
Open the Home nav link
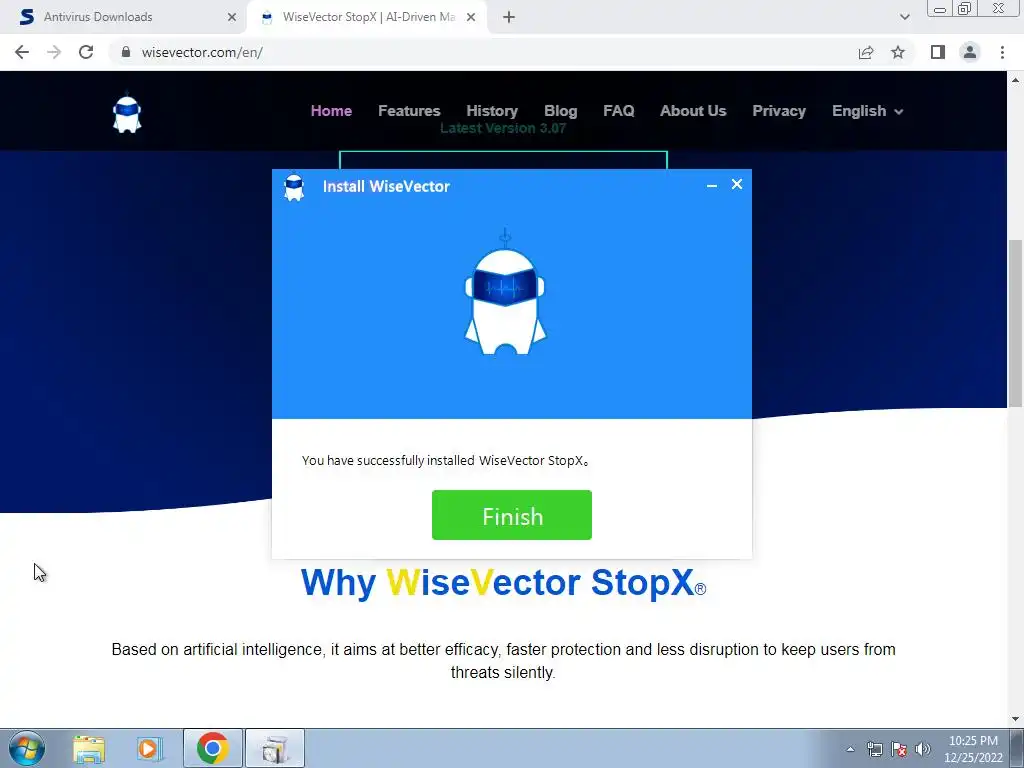click(x=331, y=111)
